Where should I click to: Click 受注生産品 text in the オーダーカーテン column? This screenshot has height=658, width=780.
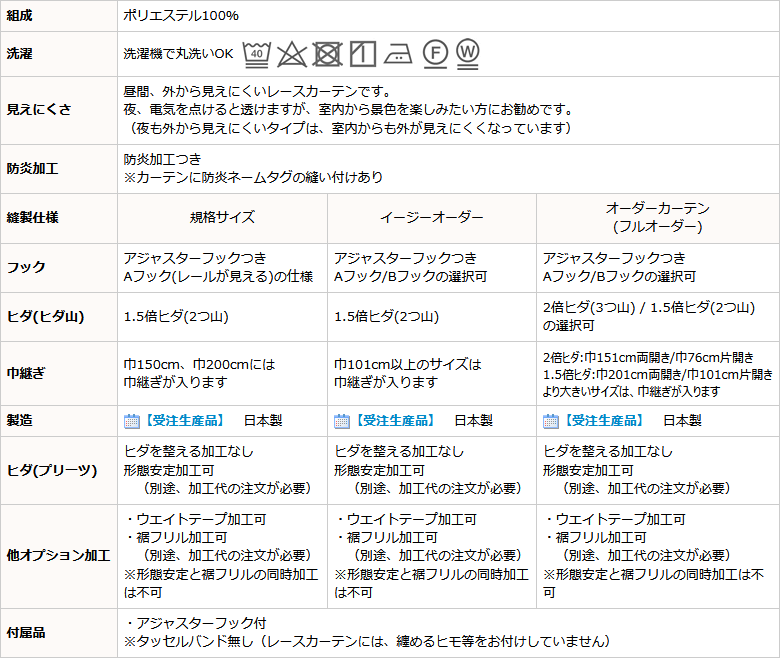tap(603, 421)
